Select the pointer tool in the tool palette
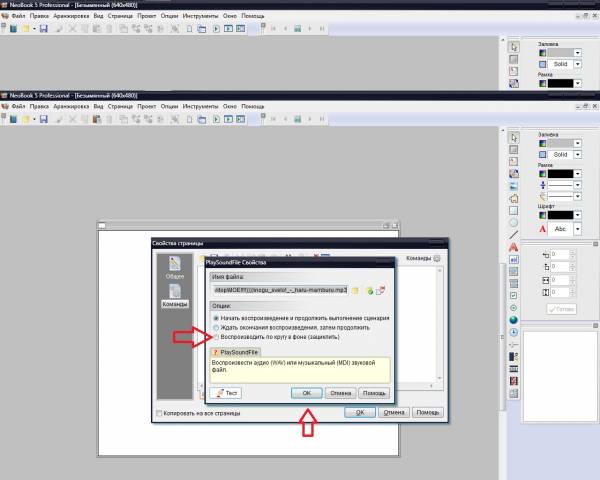Viewport: 600px width, 480px height. click(x=514, y=137)
